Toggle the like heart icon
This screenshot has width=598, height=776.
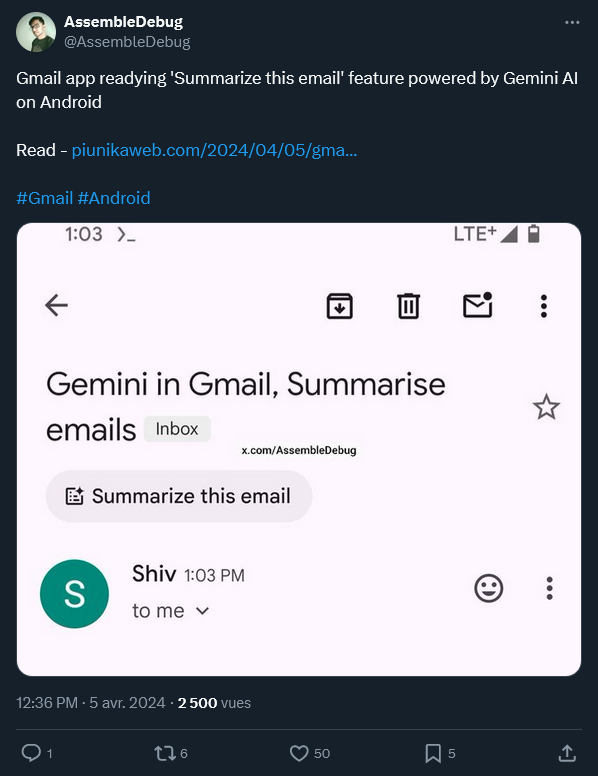(299, 753)
